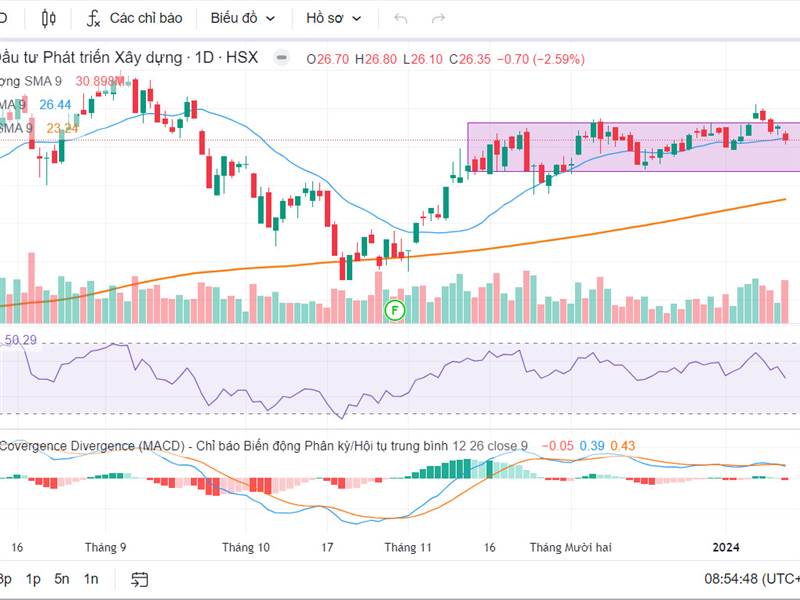Open the timezone menu showing 08:54:48 UTC
Image resolution: width=800 pixels, height=600 pixels.
[750, 579]
